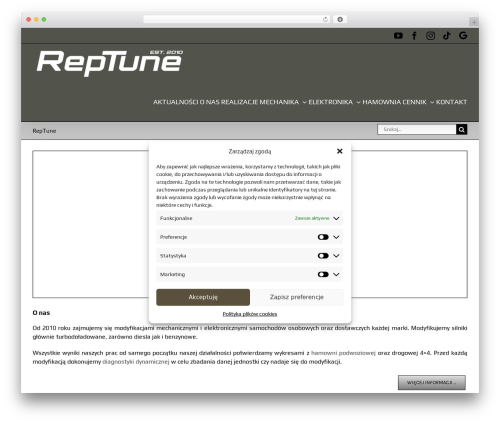500x423 pixels.
Task: Expand the Funkcjonalne section chevron
Action: click(x=336, y=218)
